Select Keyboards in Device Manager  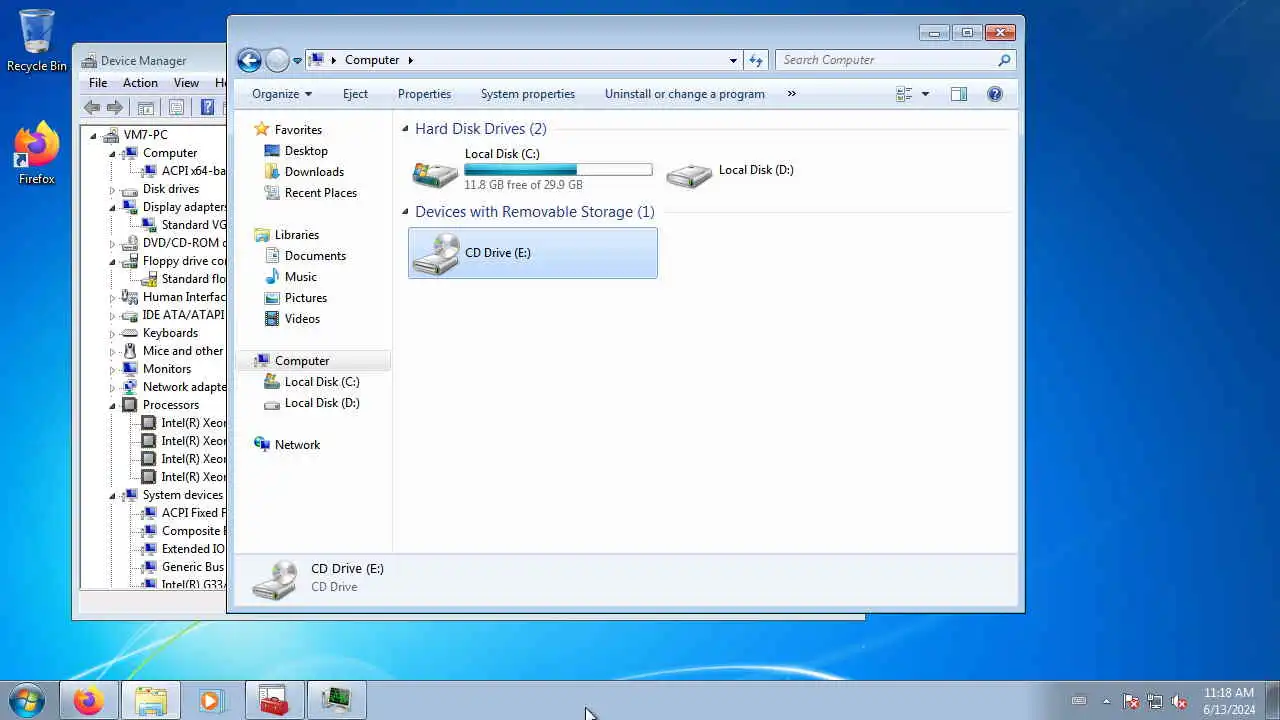point(170,333)
